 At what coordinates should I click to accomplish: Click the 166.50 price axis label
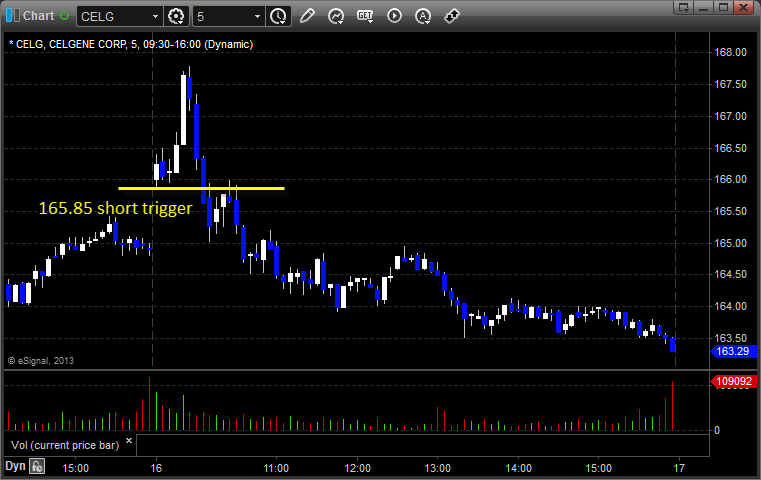click(730, 148)
